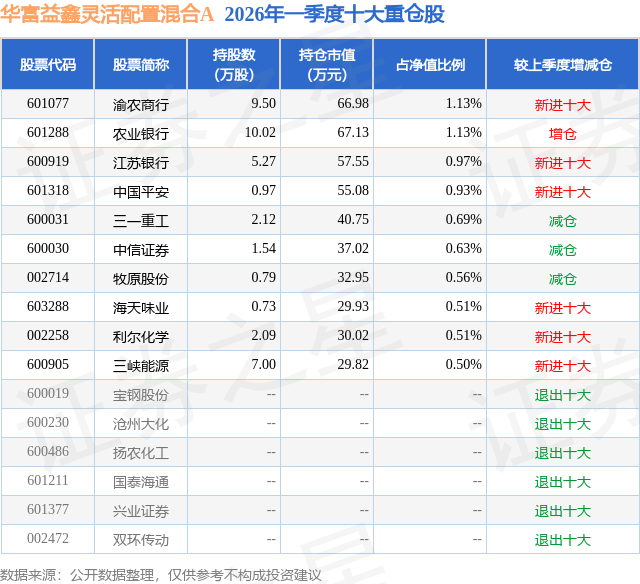Click the 退出十大 status for 双环传动
Screen dimensions: 640x584
coord(563,540)
